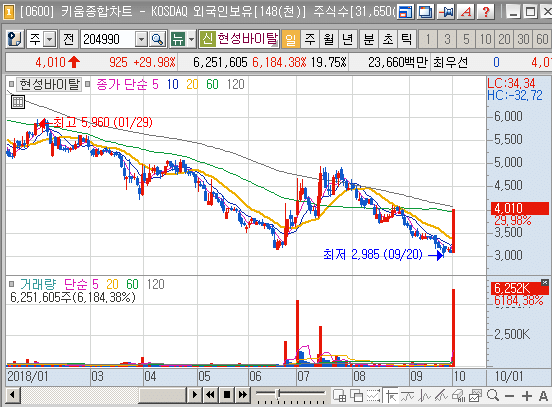The width and height of the screenshot is (552, 407).
Task: Click the rewind playback button
Action: (x=211, y=395)
